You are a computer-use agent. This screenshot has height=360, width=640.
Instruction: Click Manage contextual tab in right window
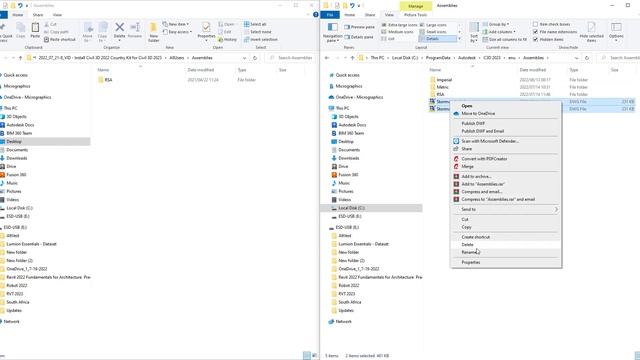tap(415, 6)
